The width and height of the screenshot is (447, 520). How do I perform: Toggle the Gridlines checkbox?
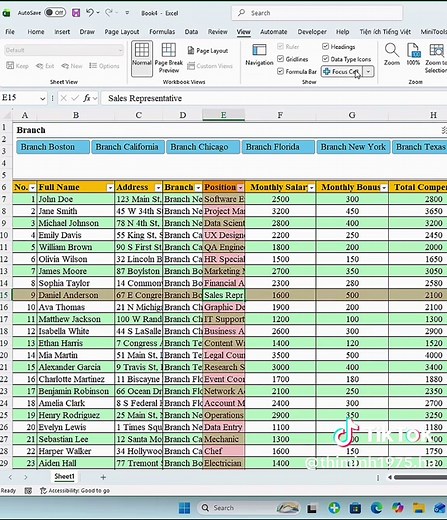280,59
